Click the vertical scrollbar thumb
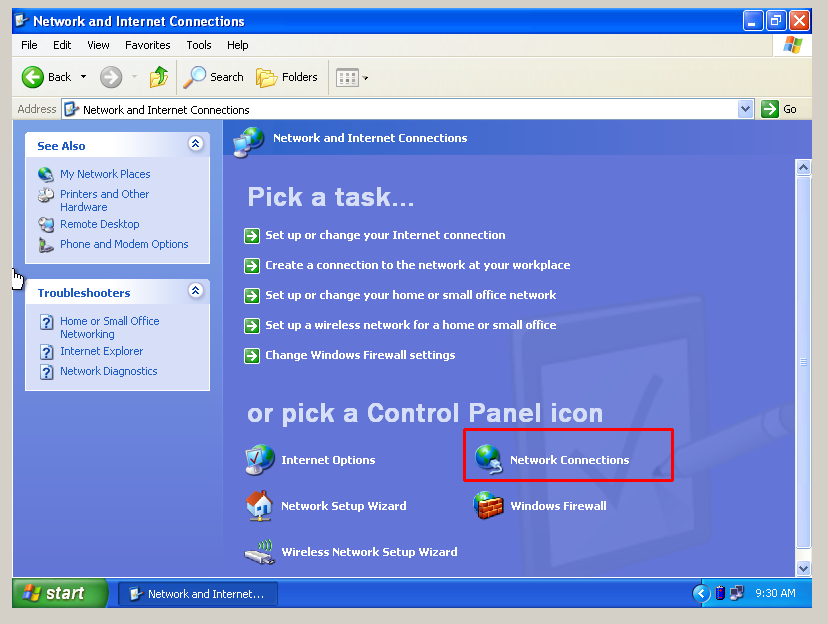This screenshot has height=624, width=828. point(803,363)
